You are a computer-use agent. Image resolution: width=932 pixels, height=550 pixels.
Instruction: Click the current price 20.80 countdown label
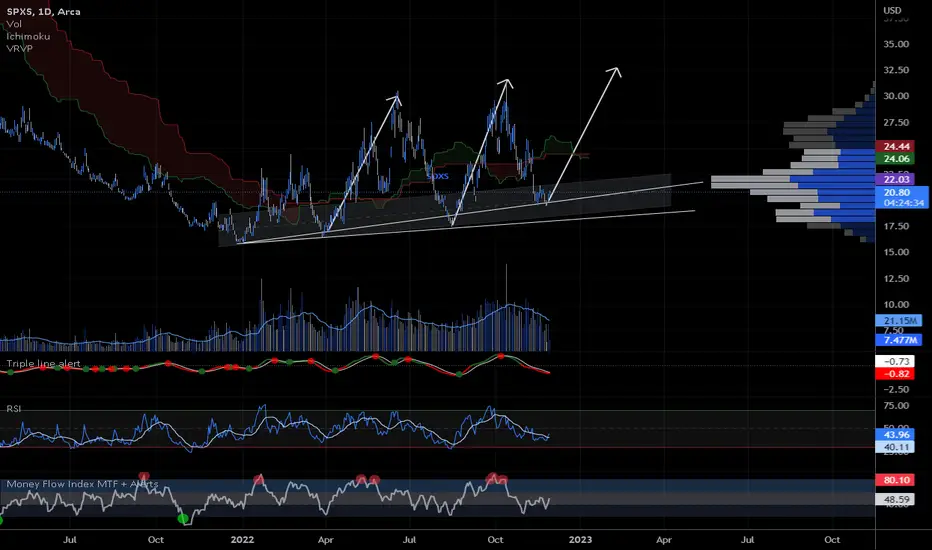tap(902, 197)
